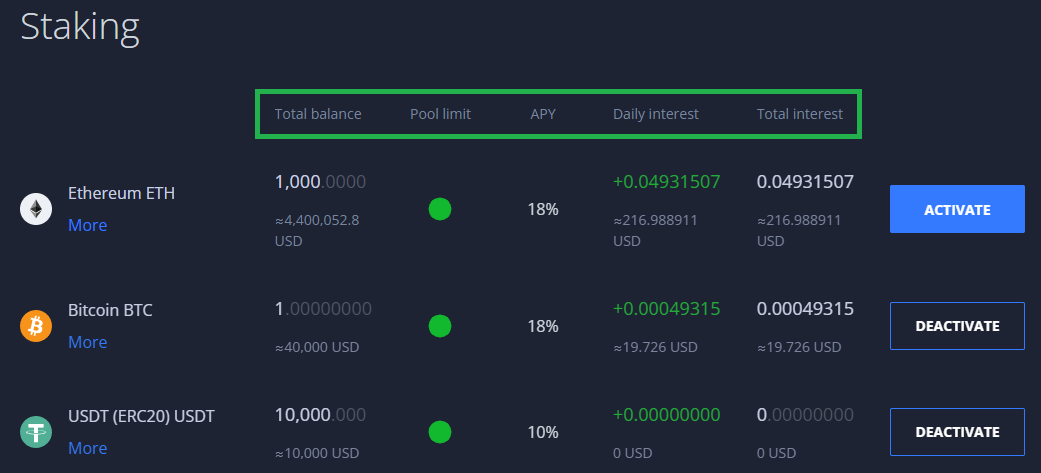
Task: Click the Ethereum coin icon
Action: [36, 209]
